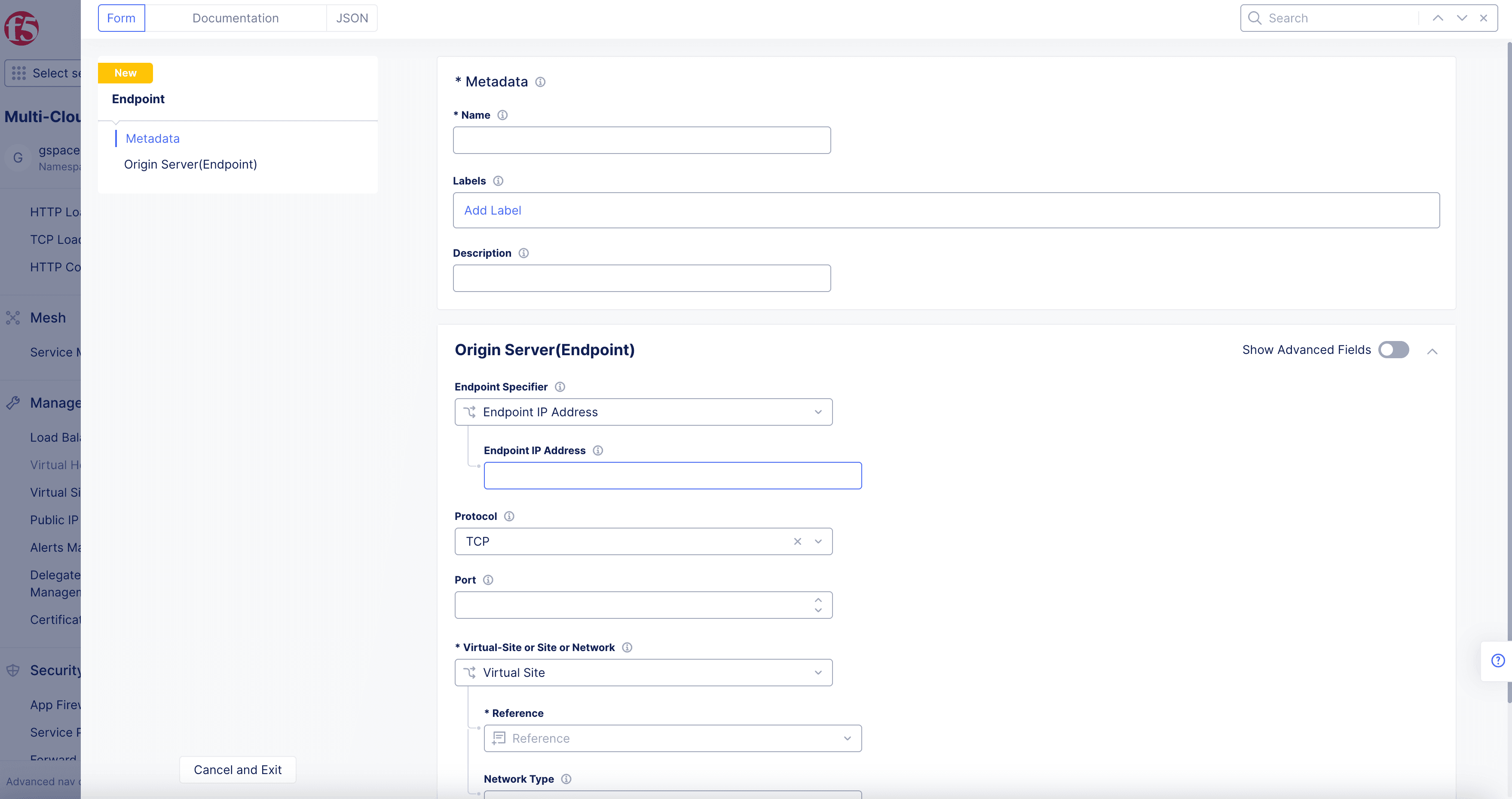Screen dimensions: 1512x799
Task: Click the Endpoint Specifier info icon
Action: pos(560,387)
